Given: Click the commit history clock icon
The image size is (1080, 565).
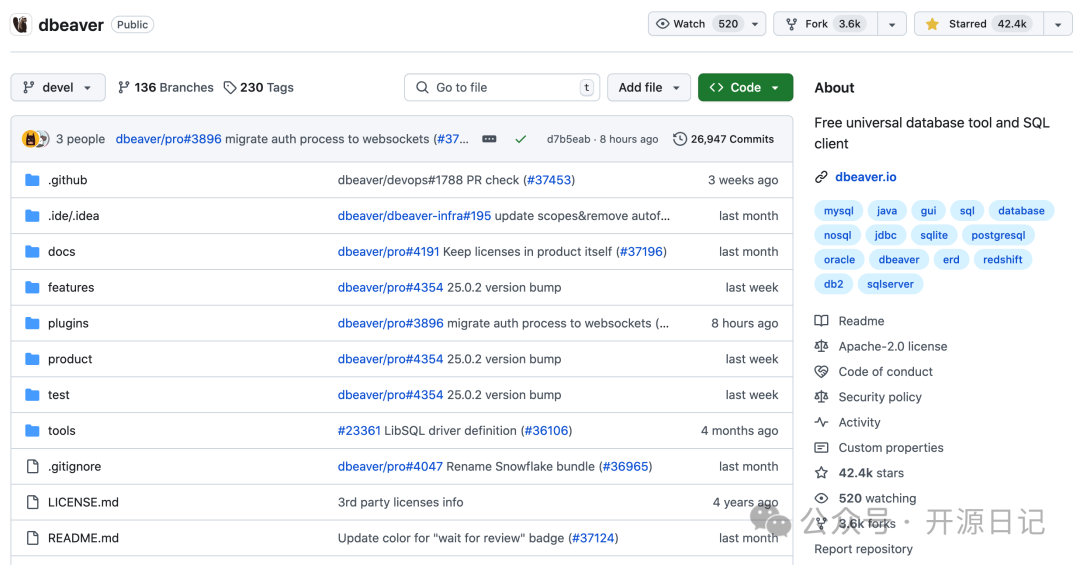Looking at the screenshot, I should pyautogui.click(x=680, y=139).
